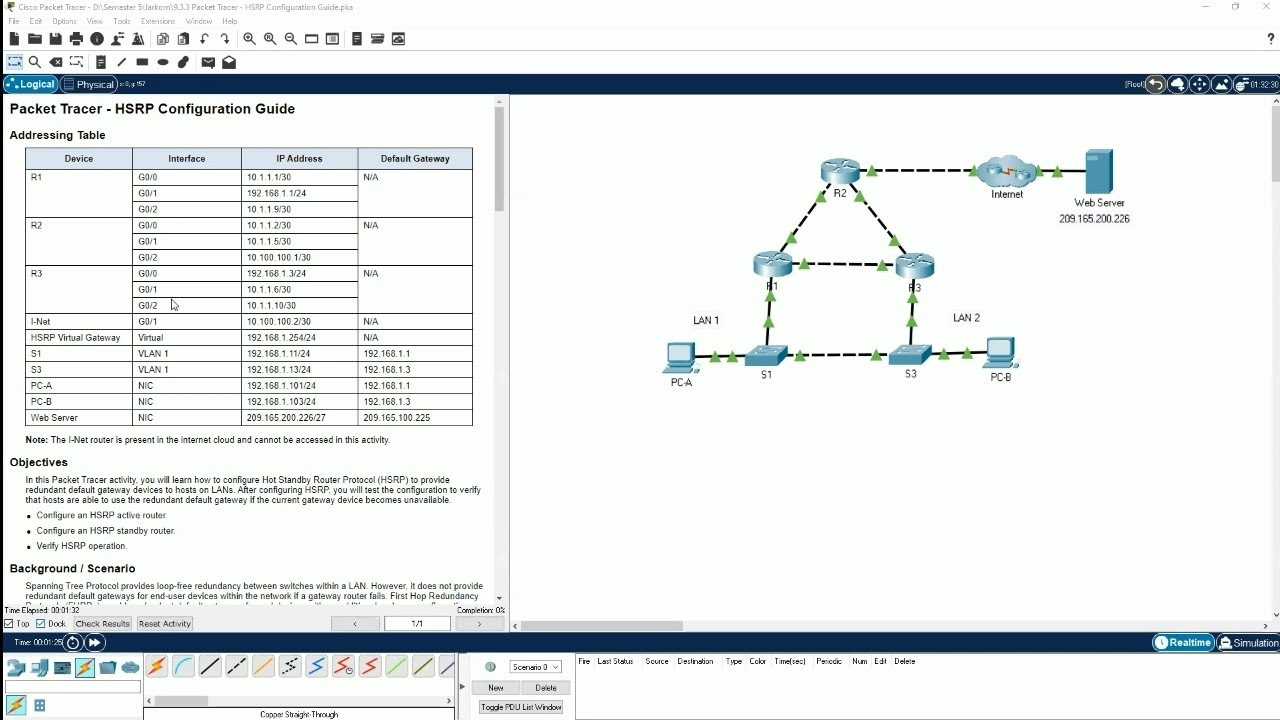
Task: Select the orange Fiber cable
Action: pyautogui.click(x=263, y=667)
